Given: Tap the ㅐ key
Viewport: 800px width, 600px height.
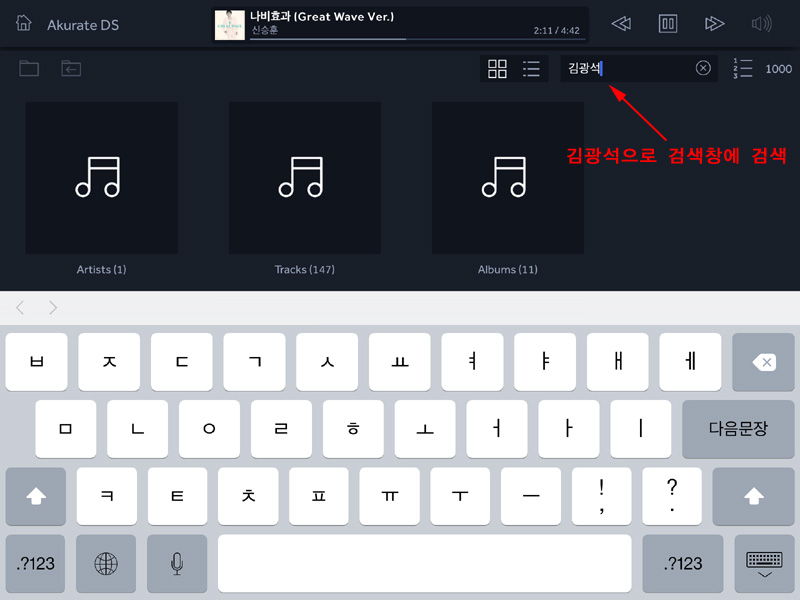Looking at the screenshot, I should point(618,362).
